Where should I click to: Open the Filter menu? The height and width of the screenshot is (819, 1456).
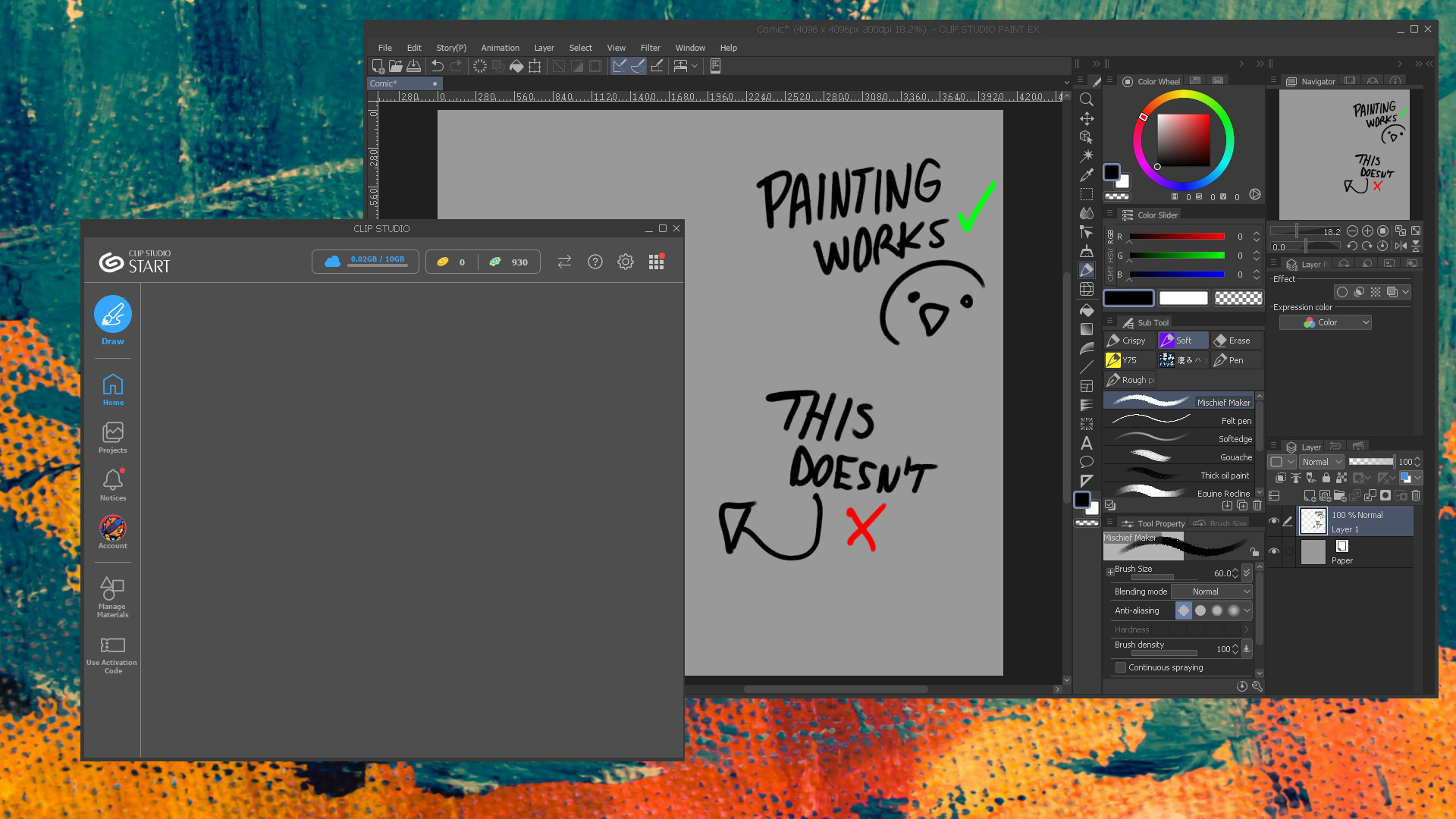click(x=650, y=48)
